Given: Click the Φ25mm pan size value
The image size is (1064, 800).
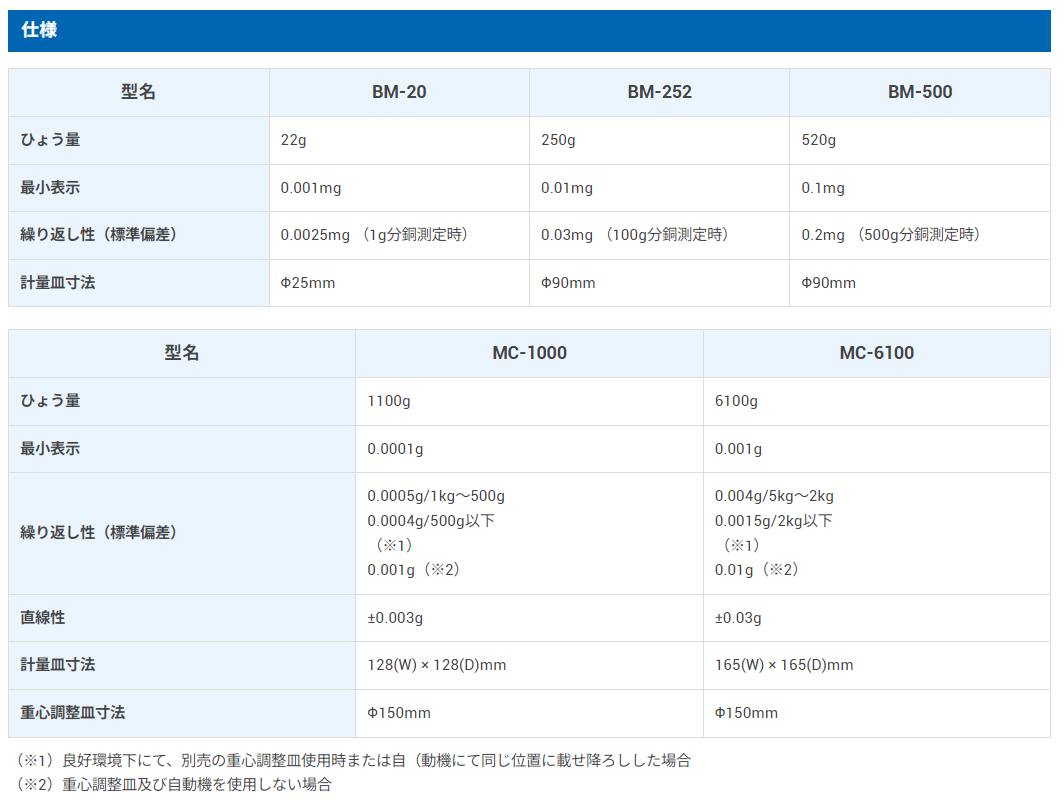Looking at the screenshot, I should click(x=307, y=283).
